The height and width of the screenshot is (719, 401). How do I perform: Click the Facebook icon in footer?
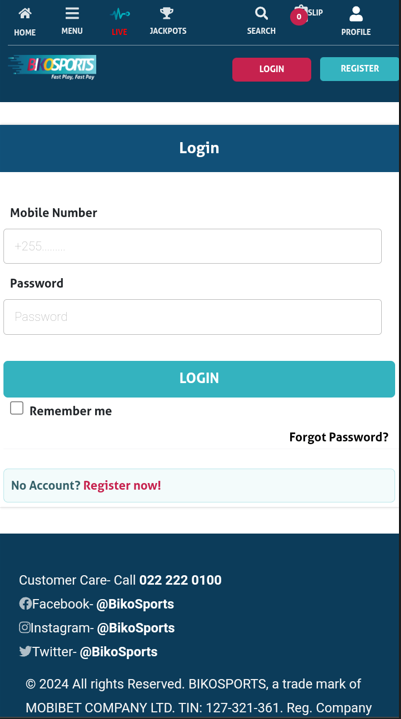[x=25, y=603]
